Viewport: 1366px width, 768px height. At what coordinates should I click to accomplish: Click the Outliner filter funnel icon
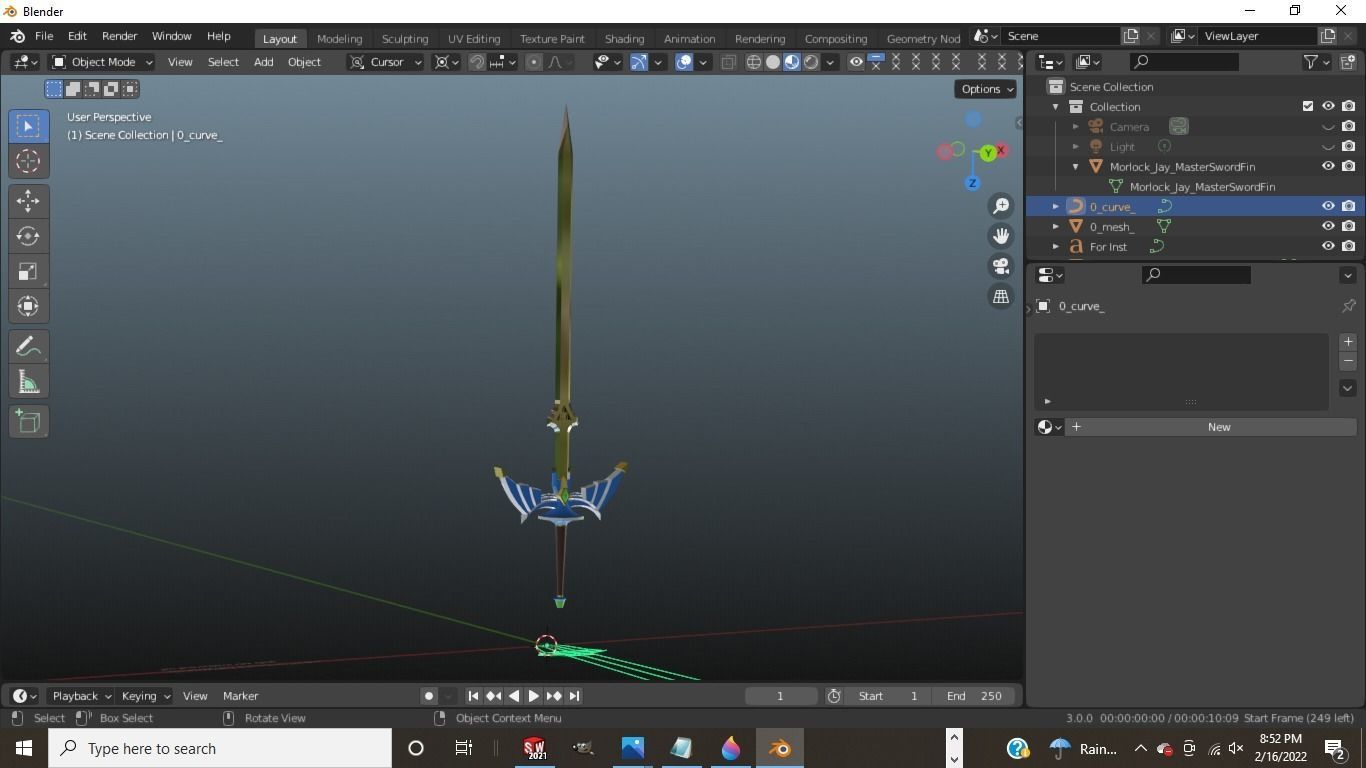click(1310, 62)
